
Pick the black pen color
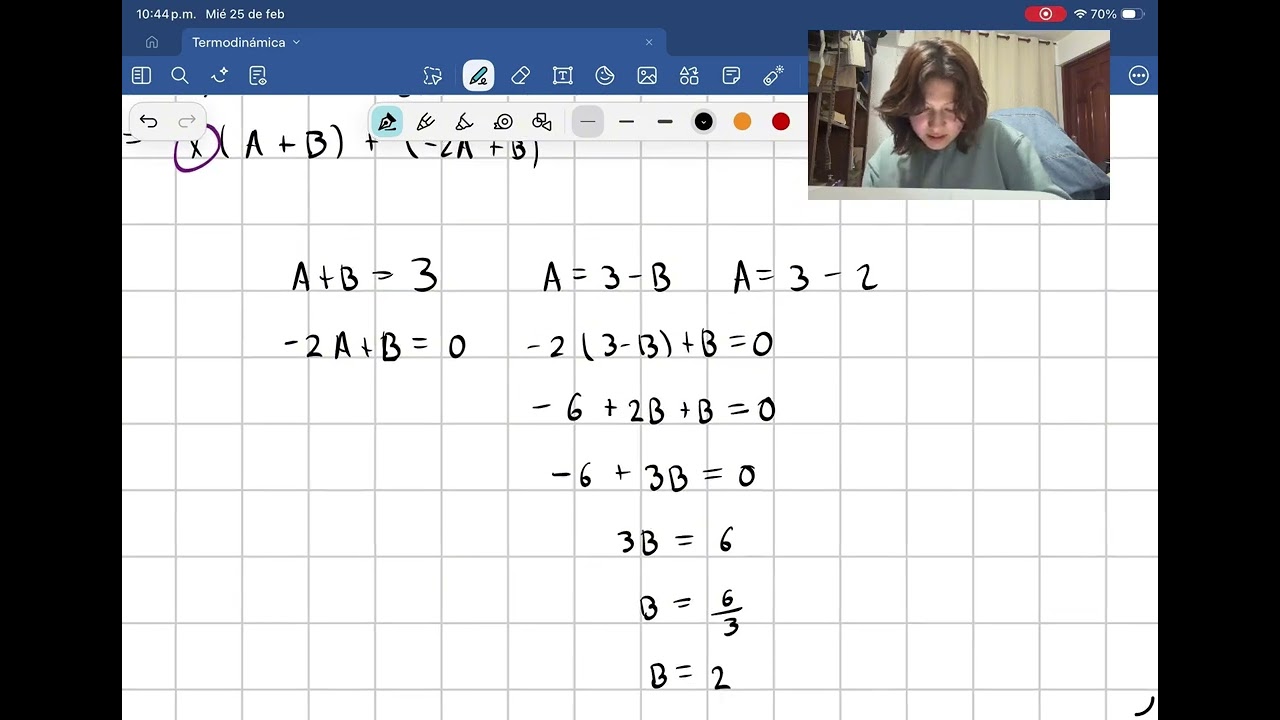coord(703,122)
